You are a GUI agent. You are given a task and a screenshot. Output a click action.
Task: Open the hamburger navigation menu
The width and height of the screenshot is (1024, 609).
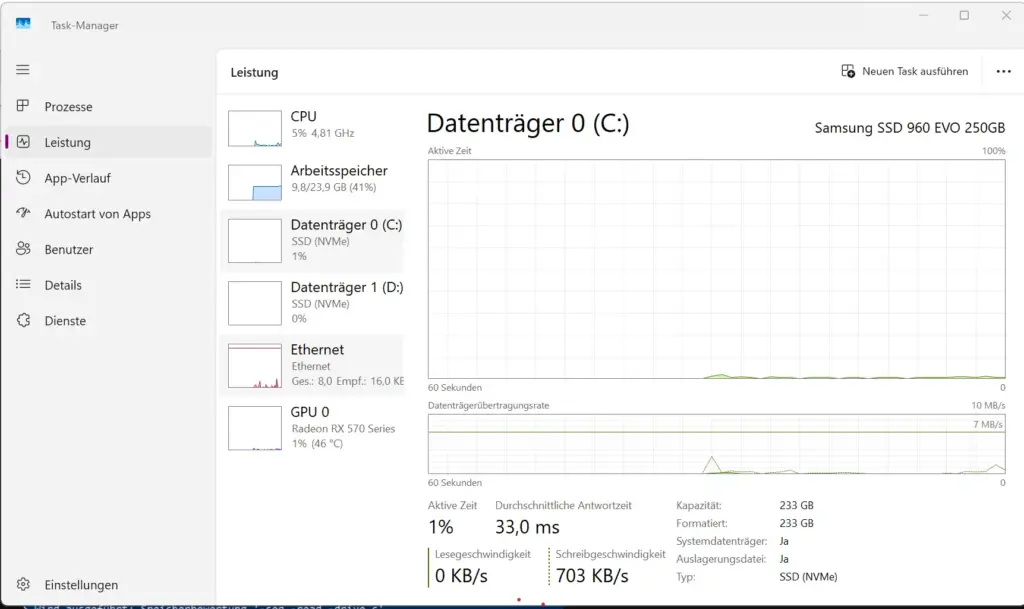point(23,69)
